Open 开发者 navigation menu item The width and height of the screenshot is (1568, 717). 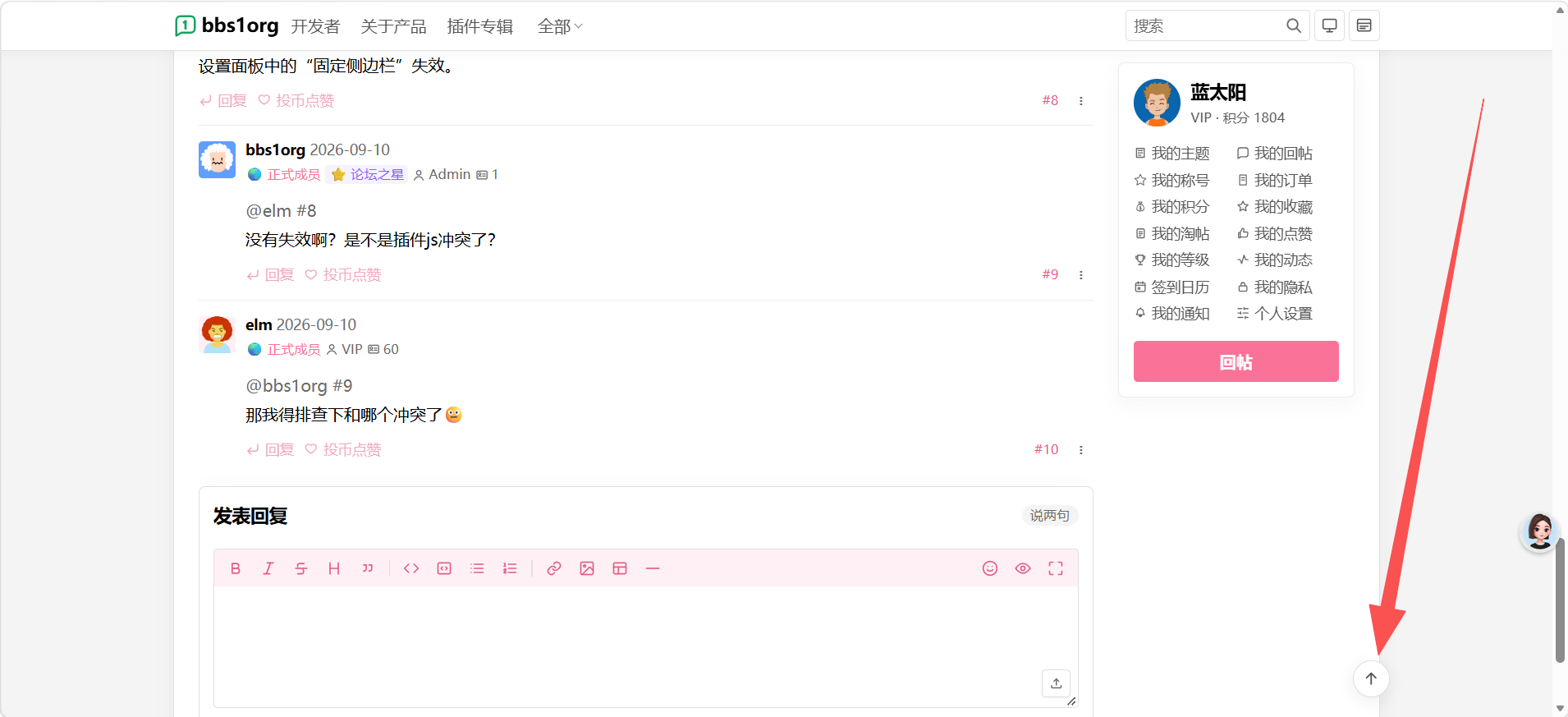point(315,26)
